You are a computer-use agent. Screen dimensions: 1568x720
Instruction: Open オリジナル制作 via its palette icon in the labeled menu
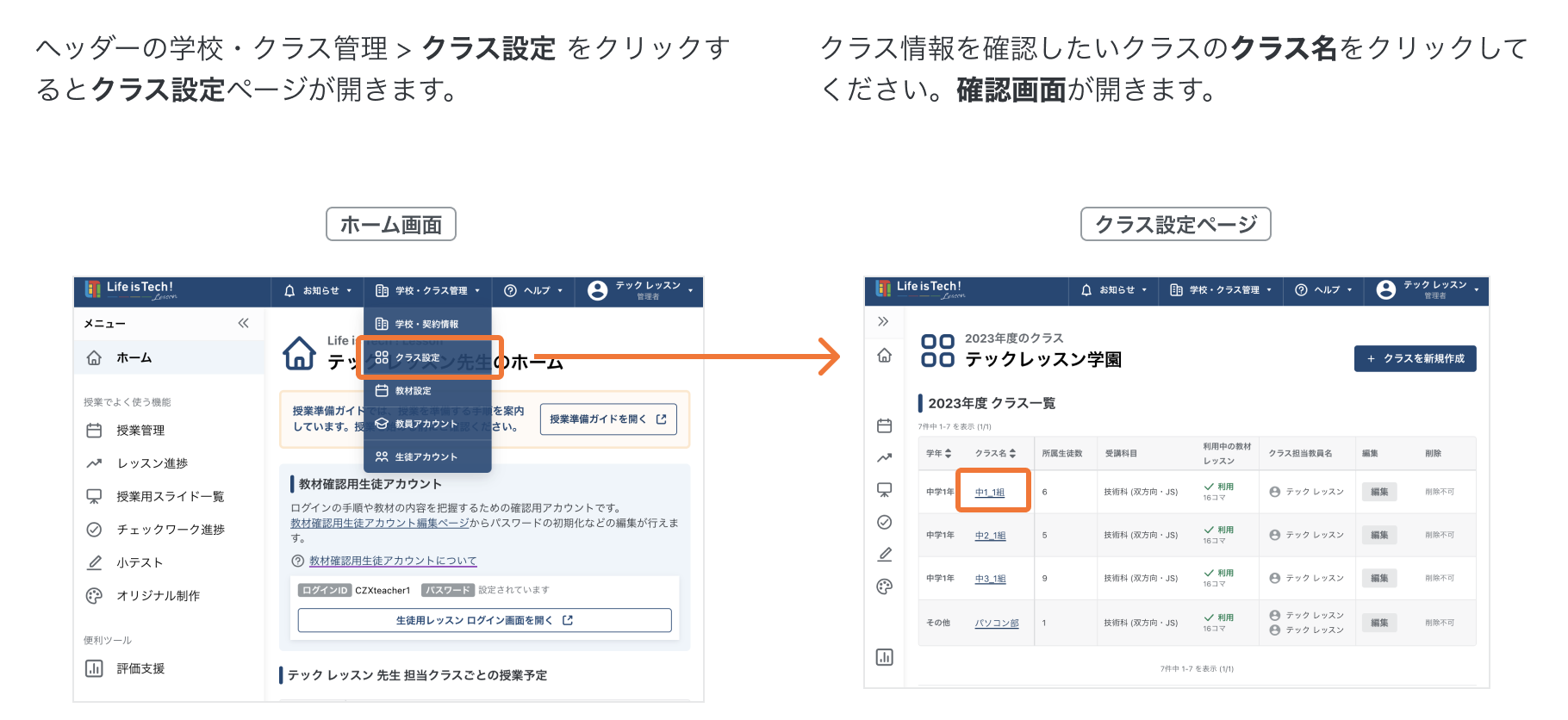point(95,596)
